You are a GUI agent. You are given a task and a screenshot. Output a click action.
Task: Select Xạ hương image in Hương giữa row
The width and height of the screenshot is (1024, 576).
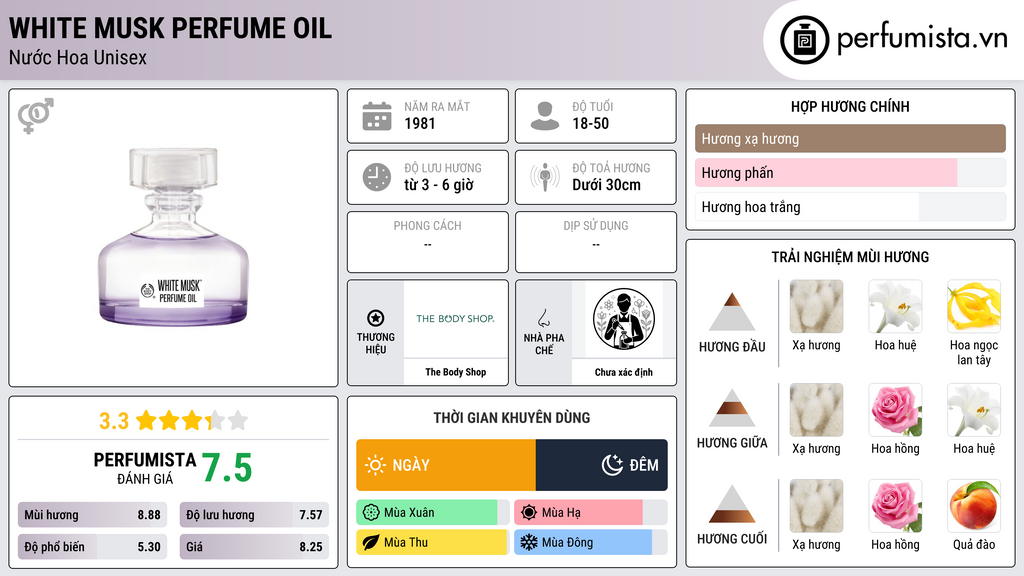coord(816,410)
